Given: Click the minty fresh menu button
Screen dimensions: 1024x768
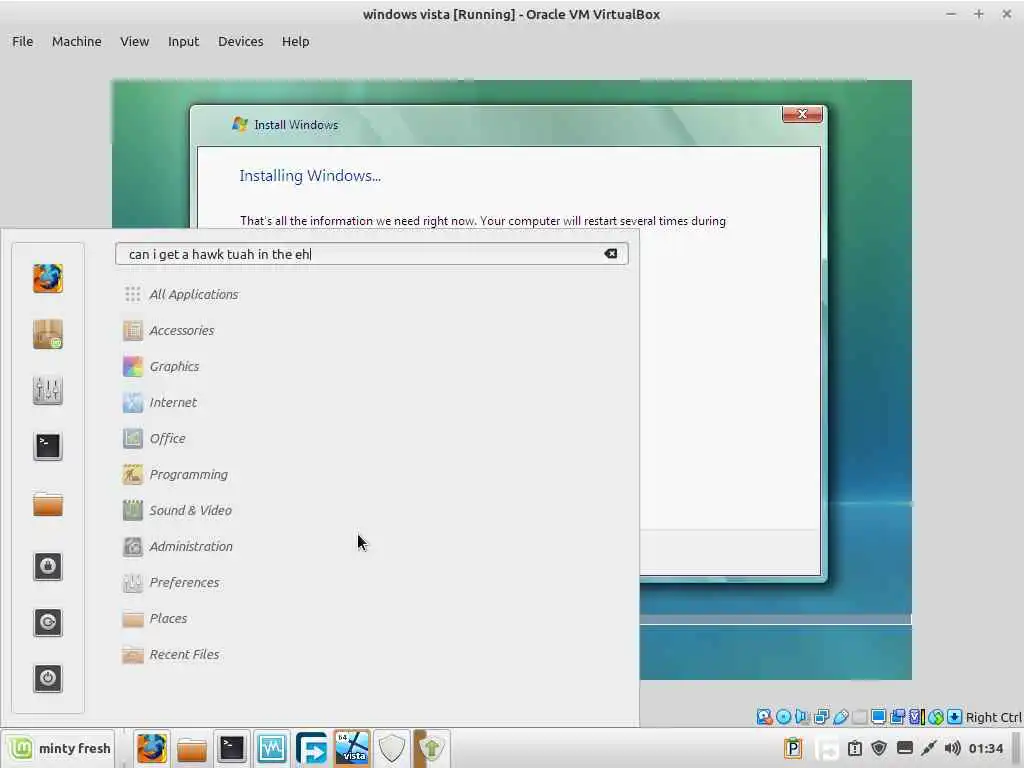Looking at the screenshot, I should (x=59, y=748).
